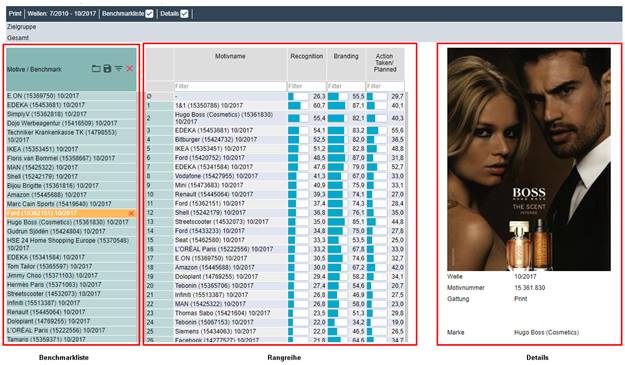The height and width of the screenshot is (365, 625).
Task: Select Jimmy Choo benchmark entry
Action: pos(71,276)
